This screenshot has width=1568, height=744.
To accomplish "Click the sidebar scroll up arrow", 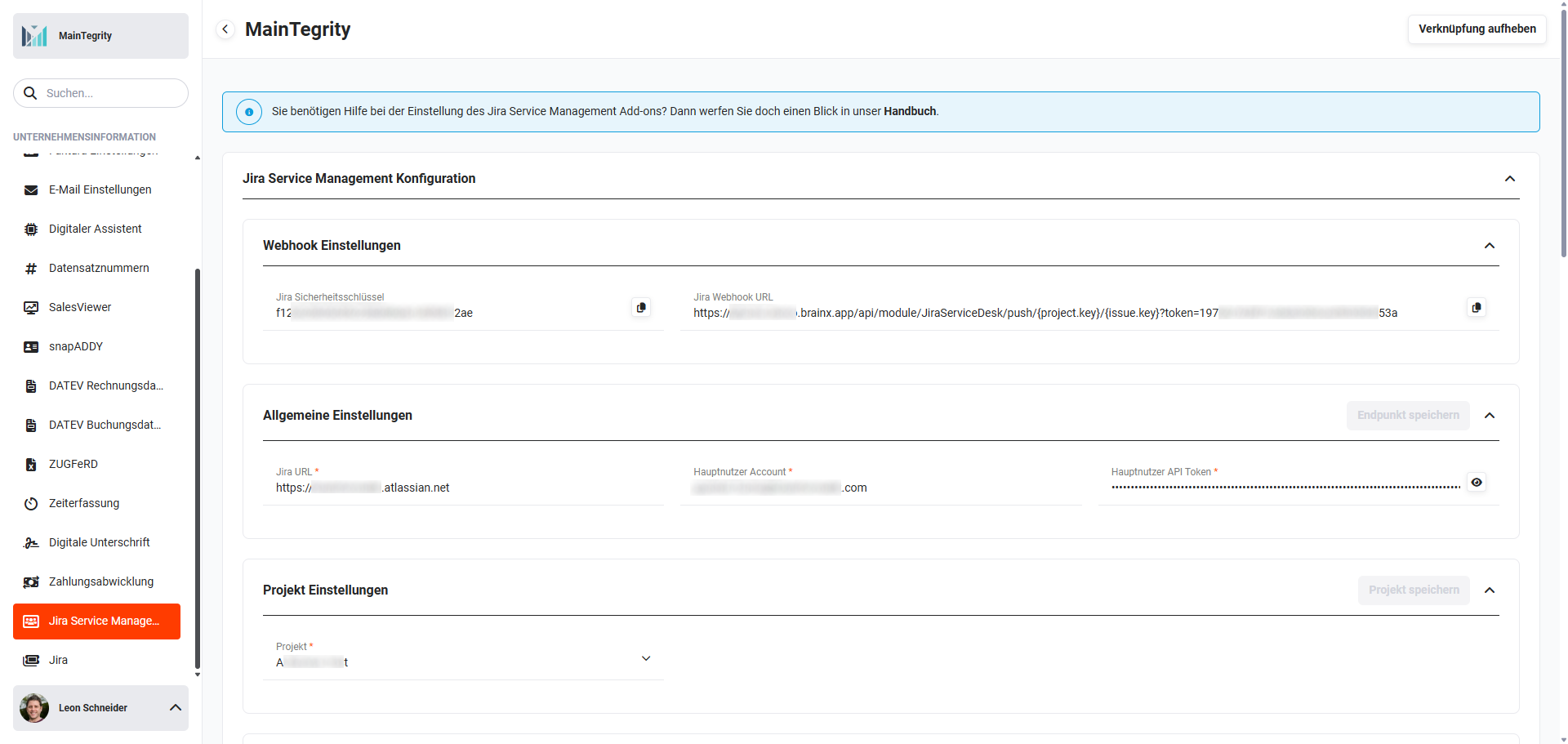I will coord(197,158).
